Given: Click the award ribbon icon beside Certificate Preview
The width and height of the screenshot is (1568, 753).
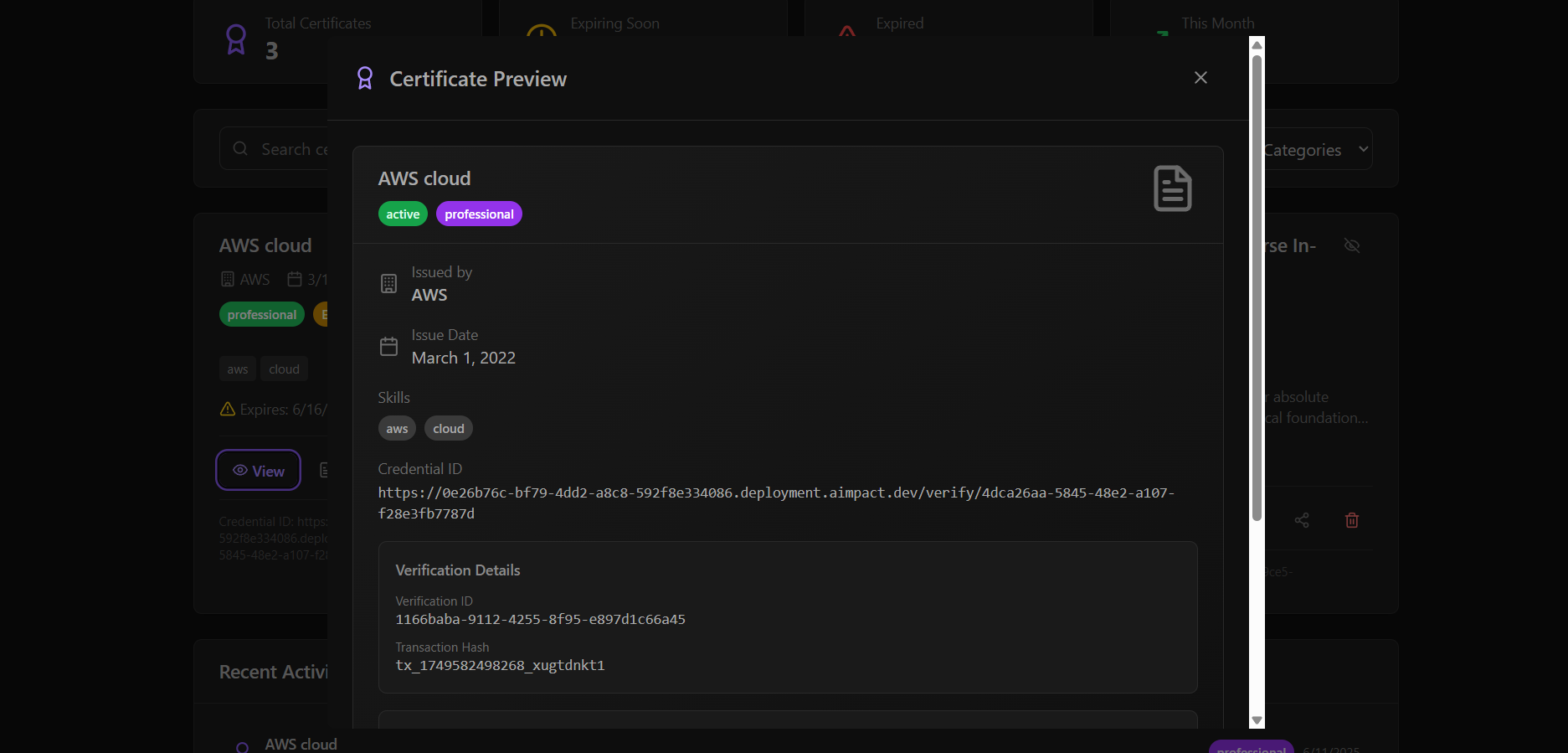Looking at the screenshot, I should click(365, 78).
